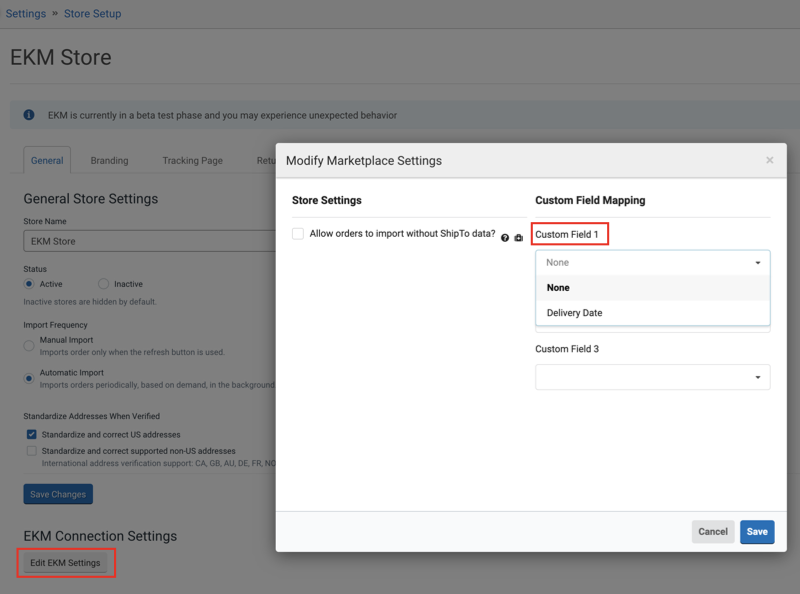This screenshot has height=594, width=800.
Task: Select the Inactive status radio button
Action: 104,284
